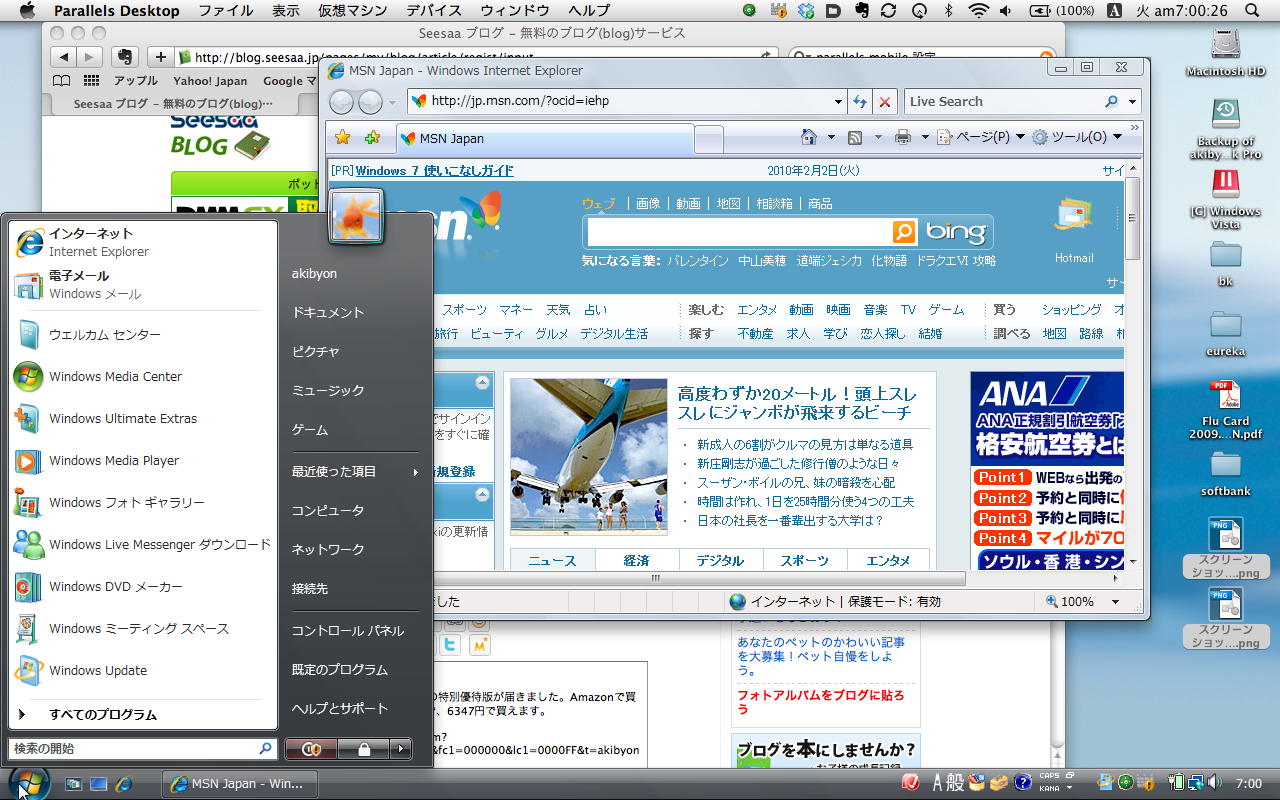Click the Start menu sleep power button

click(311, 748)
